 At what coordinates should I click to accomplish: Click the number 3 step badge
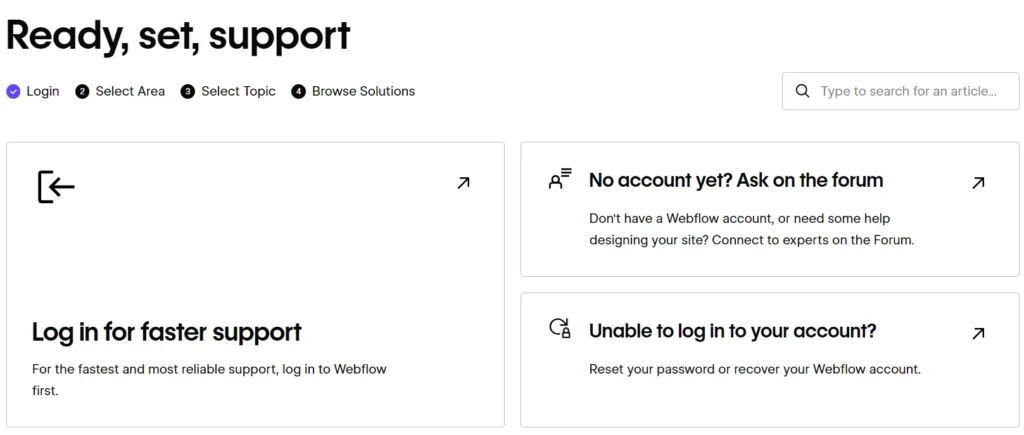pos(188,91)
